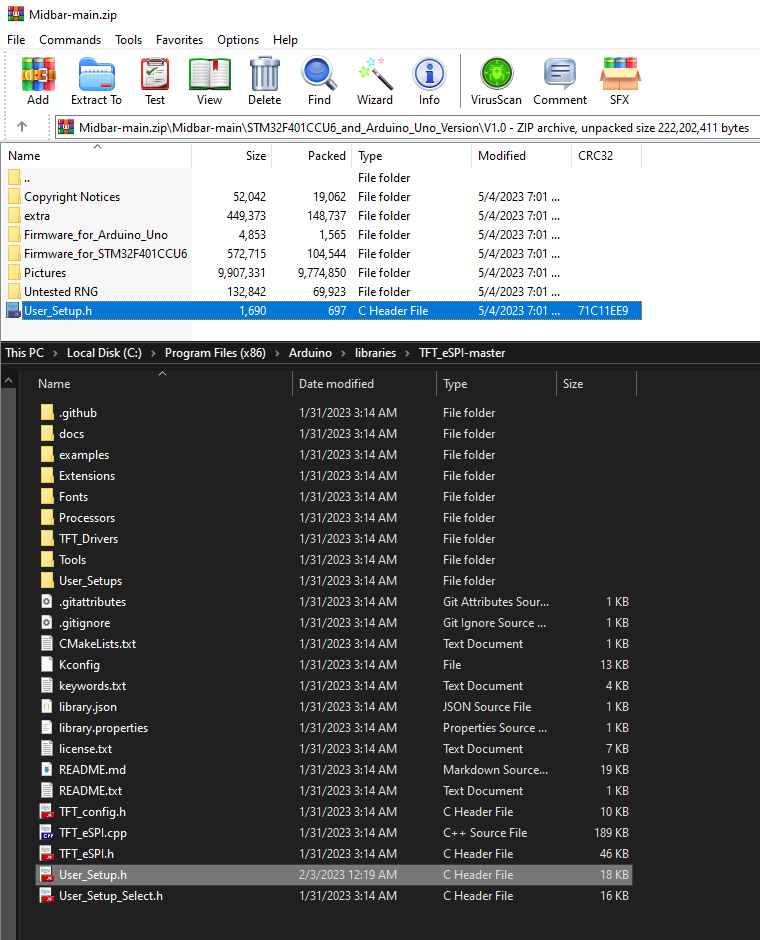Select keywords.txt in Explorer
This screenshot has width=760, height=940.
[92, 686]
